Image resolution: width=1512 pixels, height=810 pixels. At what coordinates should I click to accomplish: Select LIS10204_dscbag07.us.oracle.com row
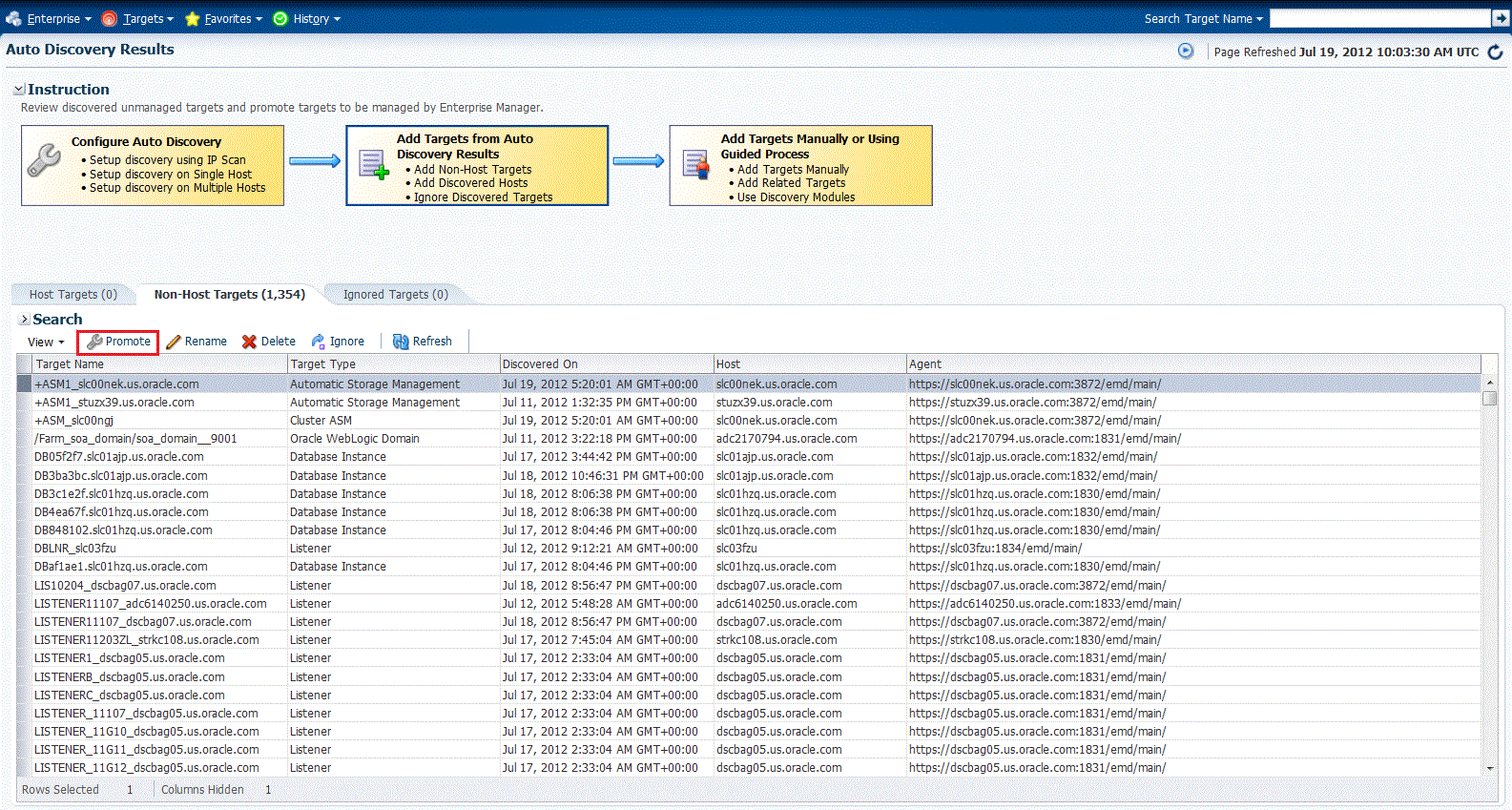tap(749, 586)
